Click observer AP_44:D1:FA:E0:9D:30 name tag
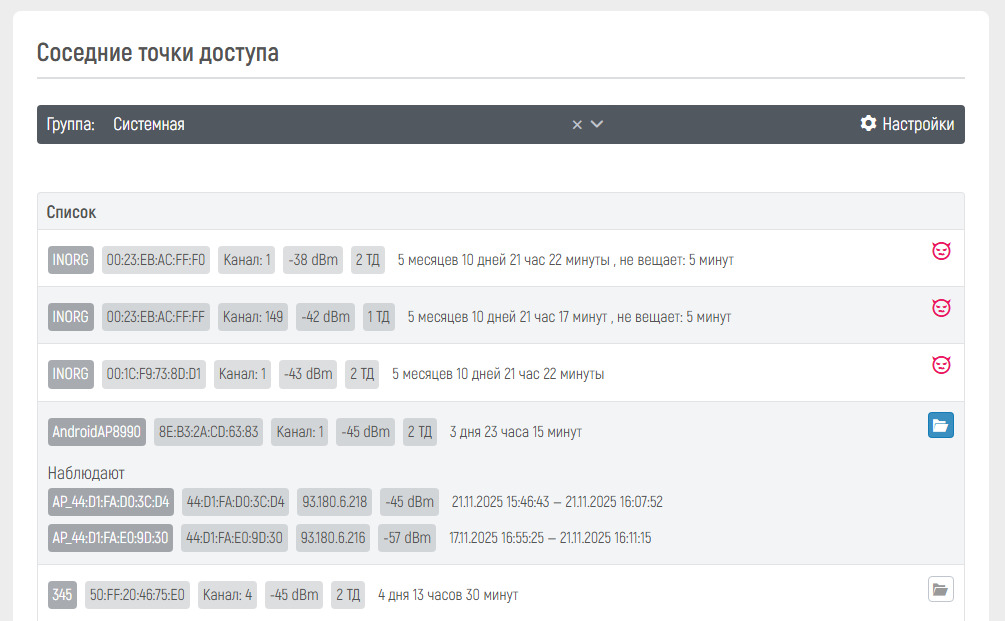1005x621 pixels. pyautogui.click(x=110, y=538)
